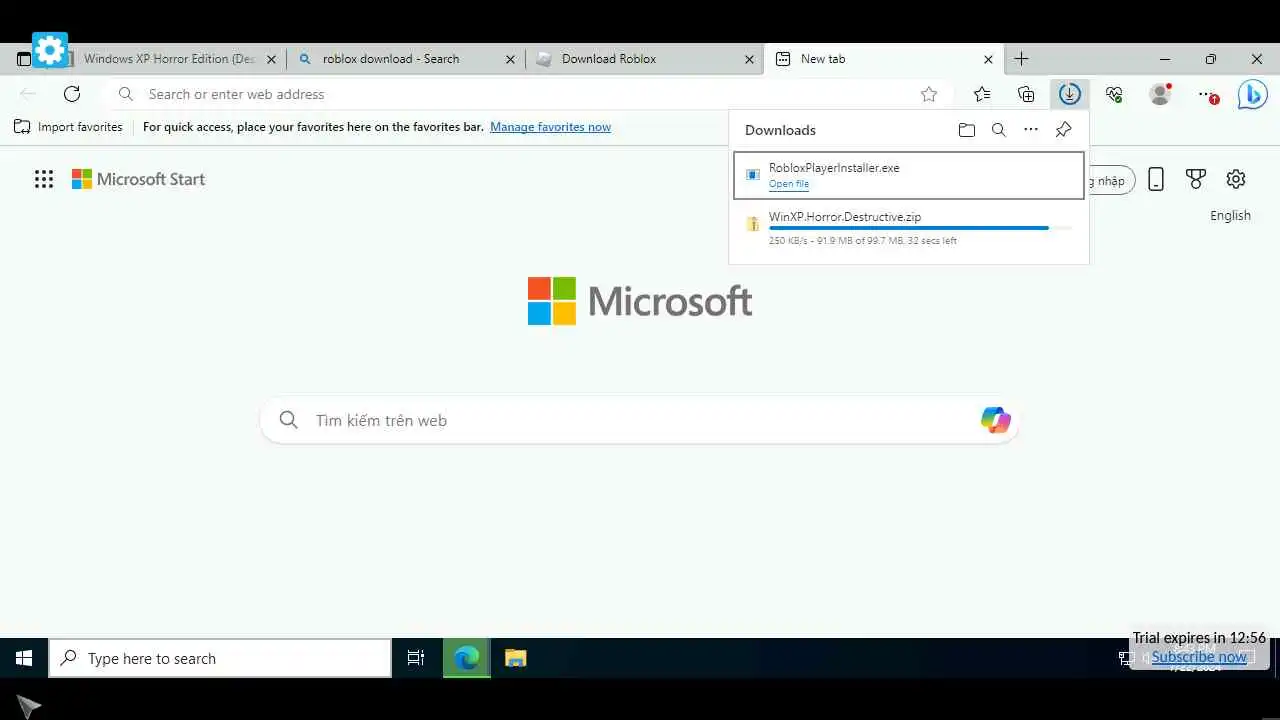Open the Downloads folder icon
The height and width of the screenshot is (720, 1280).
tap(966, 130)
